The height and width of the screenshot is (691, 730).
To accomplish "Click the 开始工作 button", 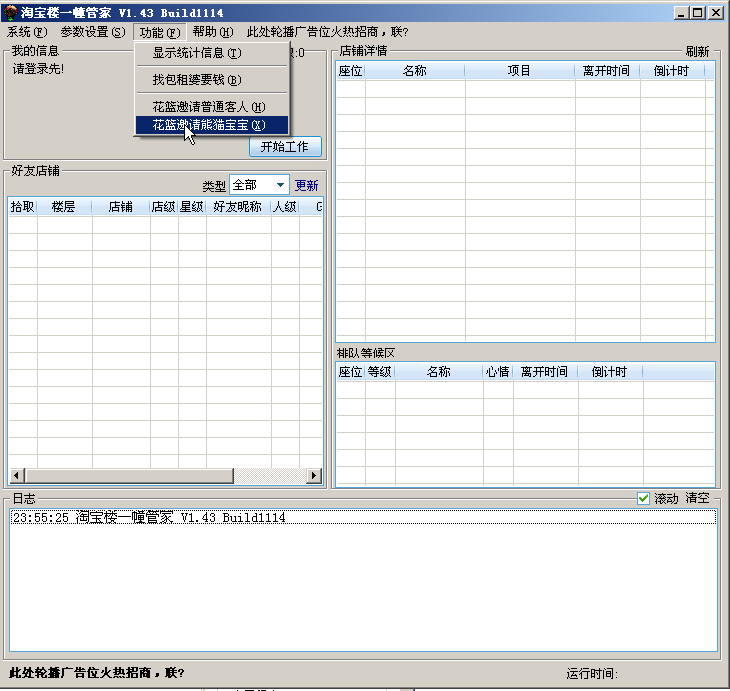I will pos(285,147).
